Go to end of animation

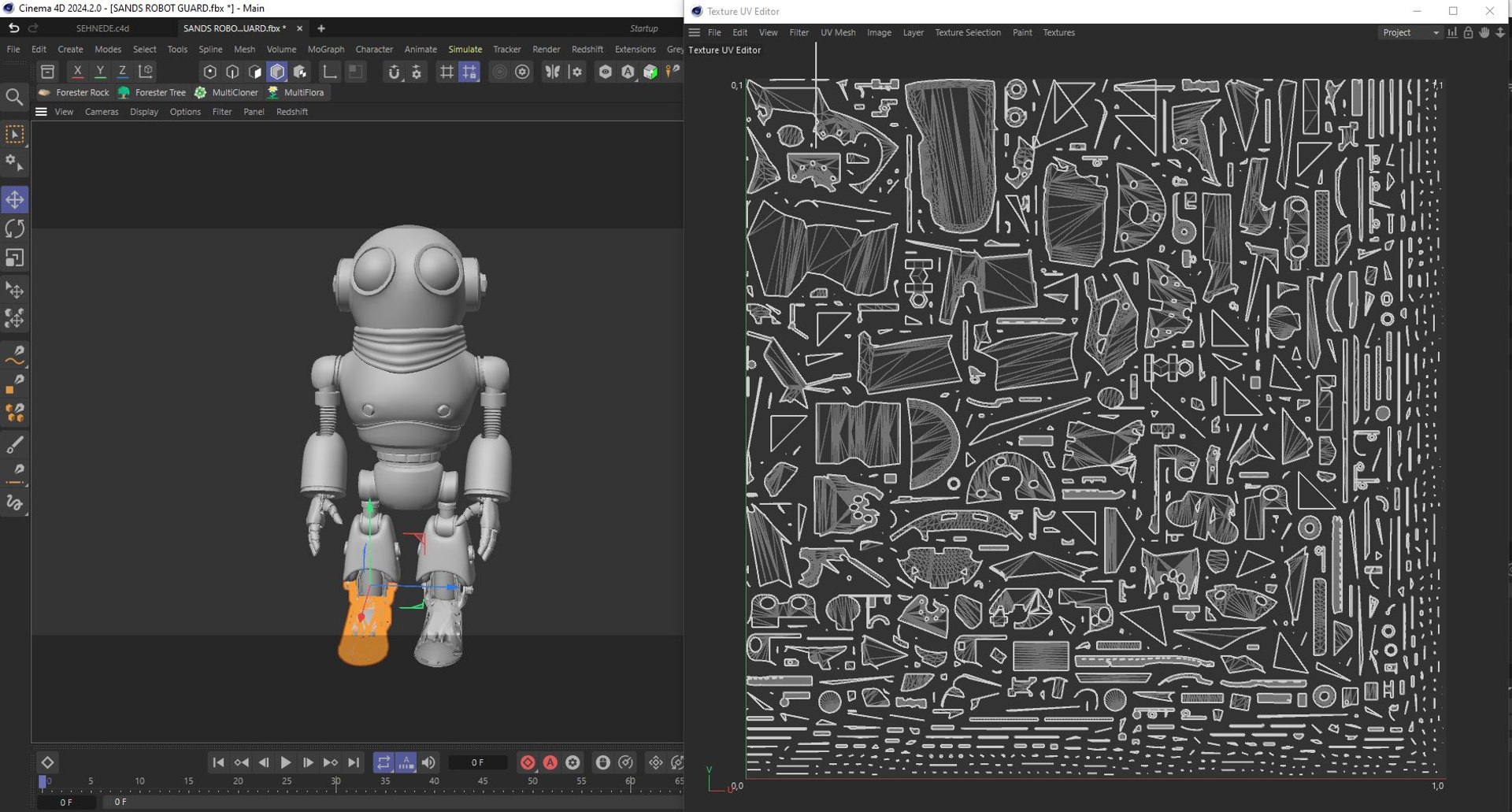coord(354,762)
